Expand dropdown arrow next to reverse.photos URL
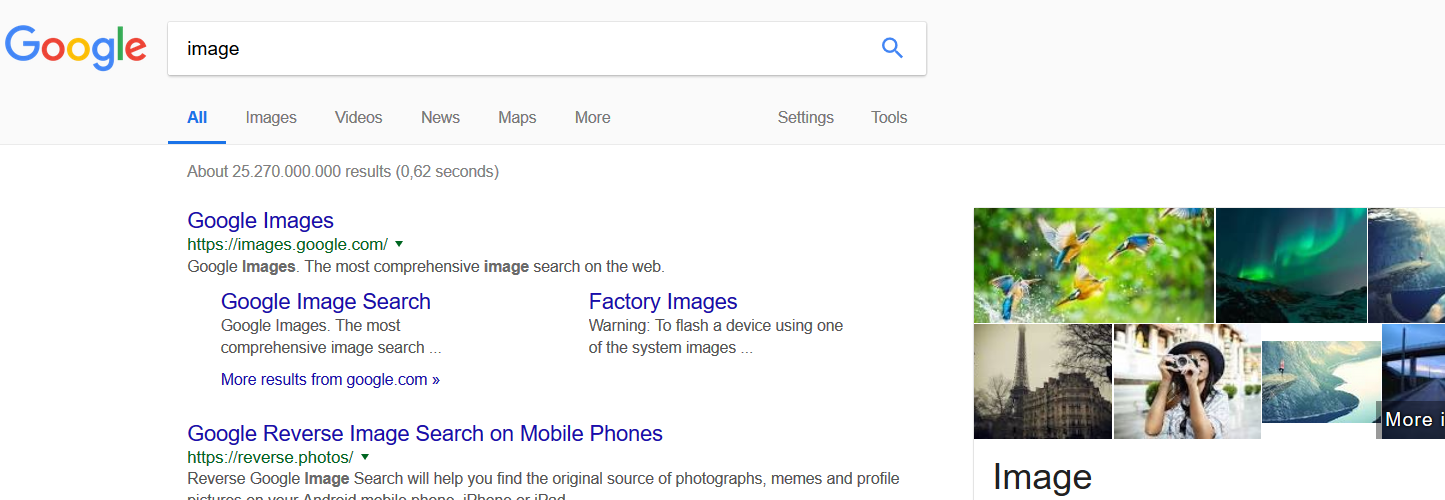This screenshot has width=1445, height=500. point(365,457)
